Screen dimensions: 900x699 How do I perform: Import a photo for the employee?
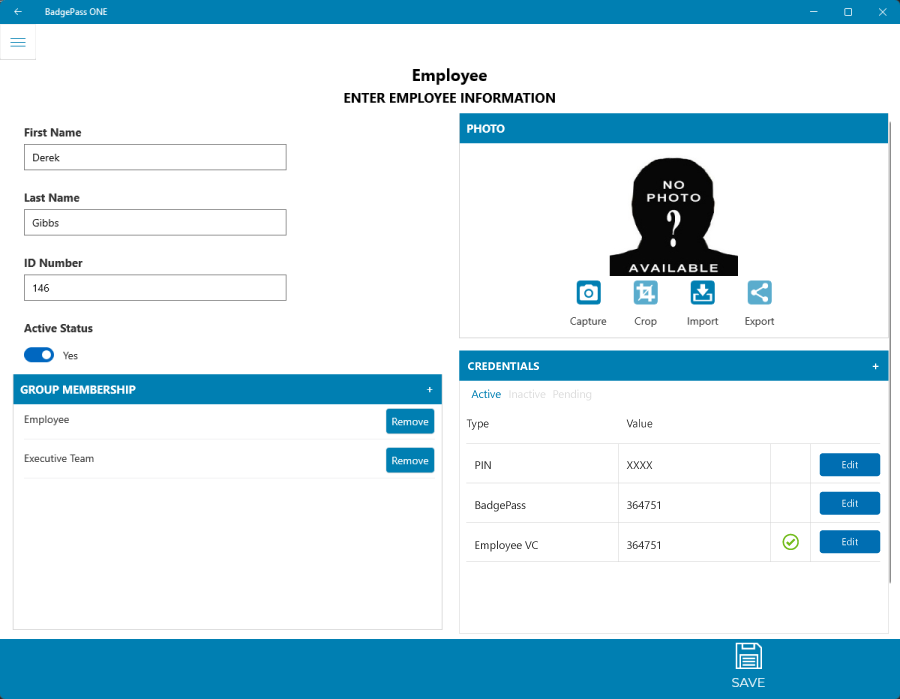tap(702, 293)
